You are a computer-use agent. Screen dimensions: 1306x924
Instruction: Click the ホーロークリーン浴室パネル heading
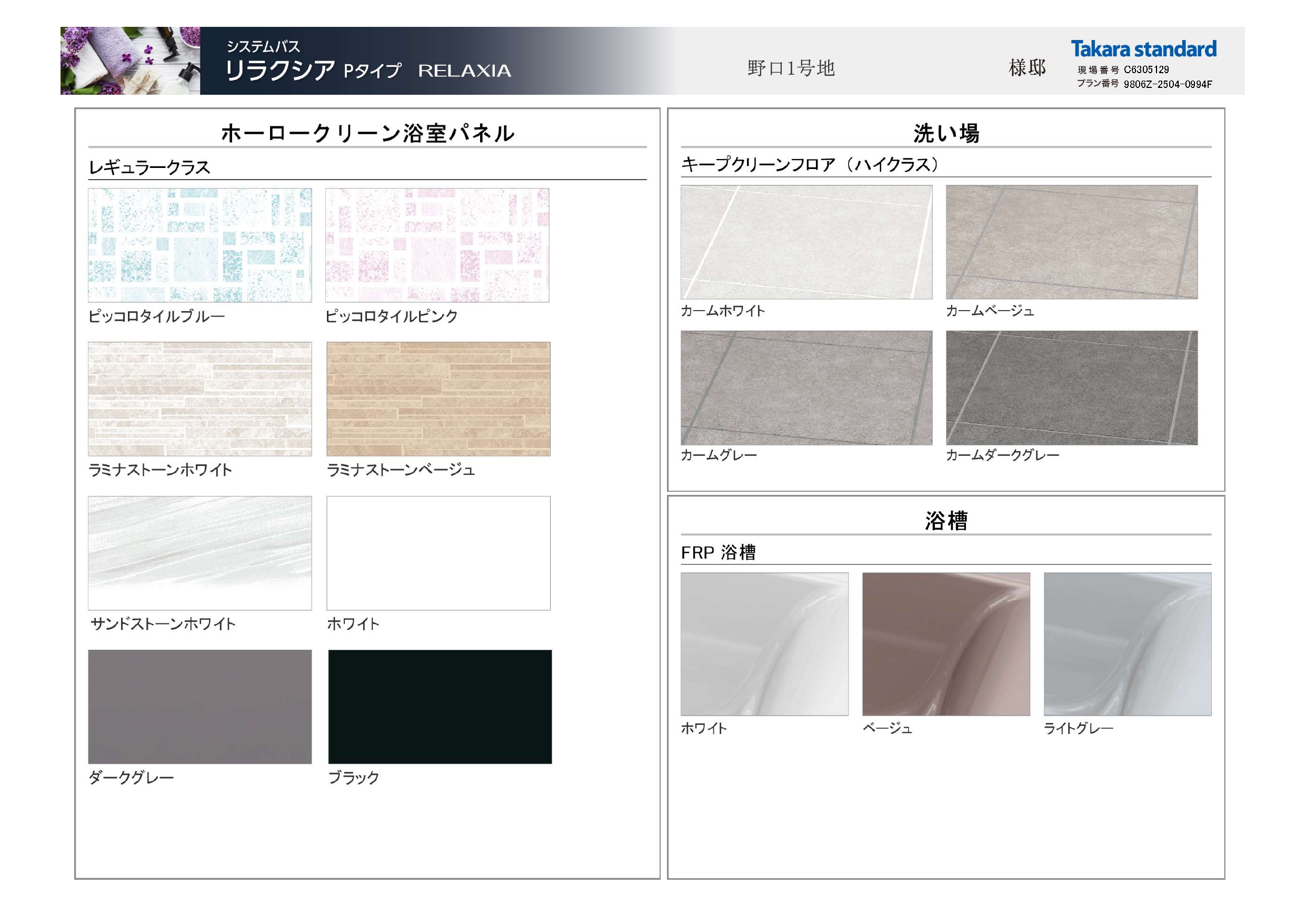point(367,133)
